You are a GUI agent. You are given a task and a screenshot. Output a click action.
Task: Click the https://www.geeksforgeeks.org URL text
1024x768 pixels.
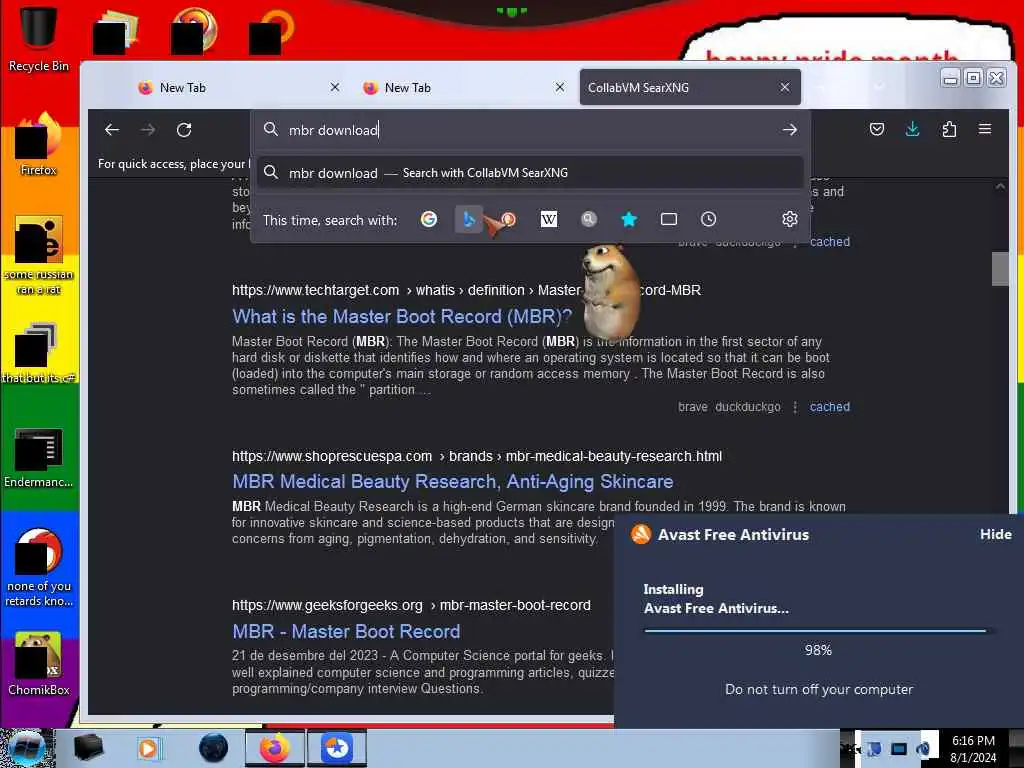pos(327,605)
